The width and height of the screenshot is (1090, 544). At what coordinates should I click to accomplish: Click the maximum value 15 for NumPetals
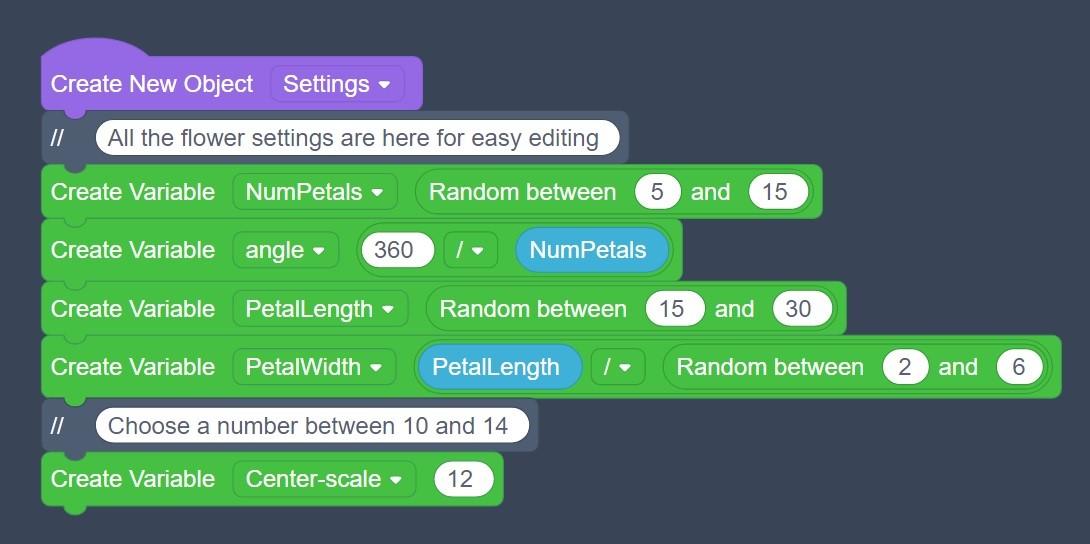pyautogui.click(x=775, y=192)
